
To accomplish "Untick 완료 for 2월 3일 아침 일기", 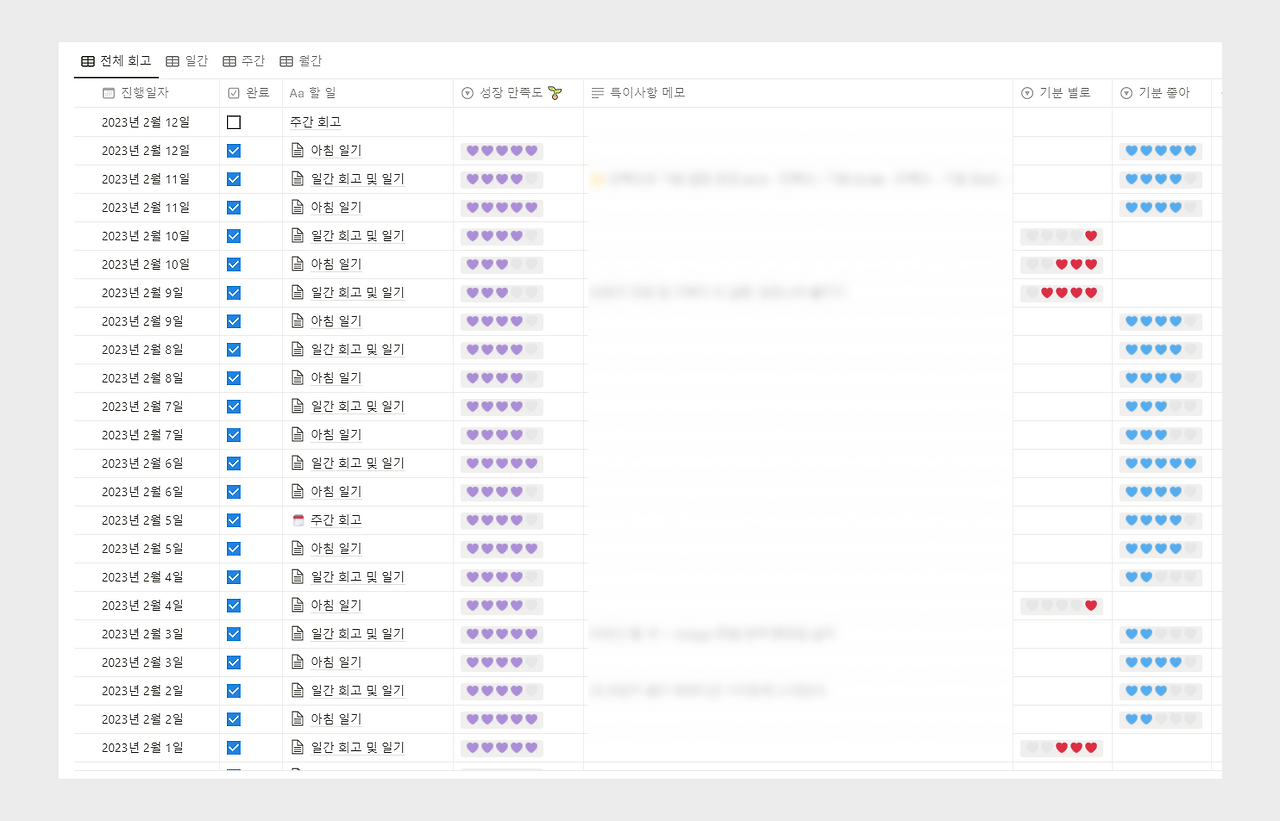I will pyautogui.click(x=234, y=662).
